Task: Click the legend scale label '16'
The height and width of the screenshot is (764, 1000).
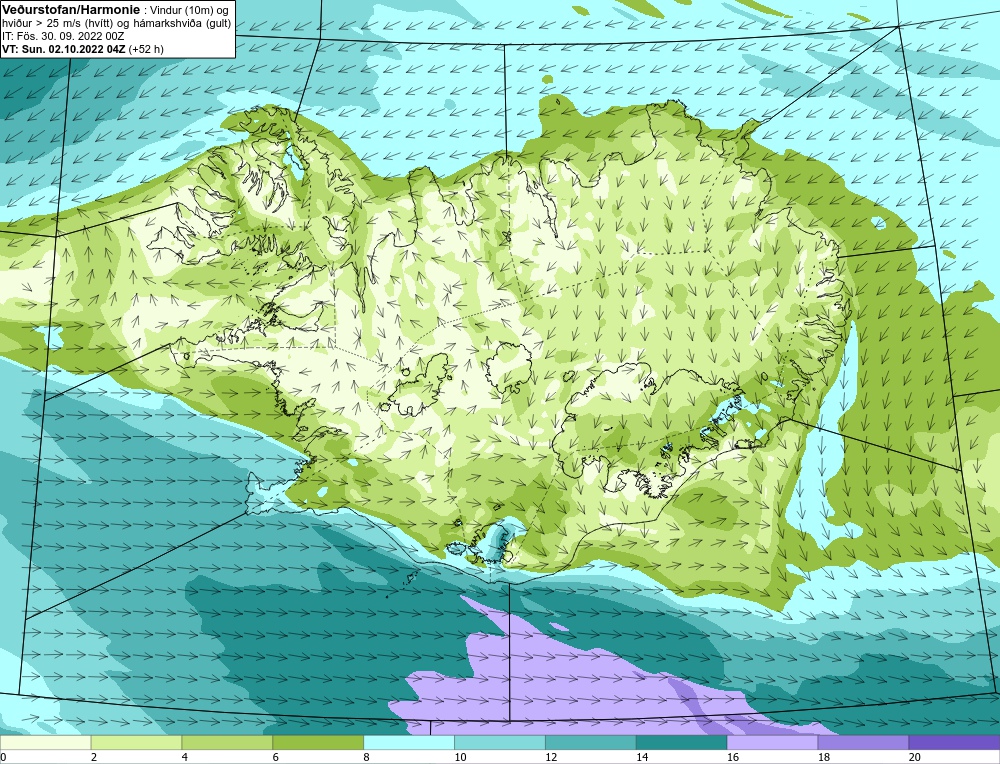Action: (x=733, y=757)
